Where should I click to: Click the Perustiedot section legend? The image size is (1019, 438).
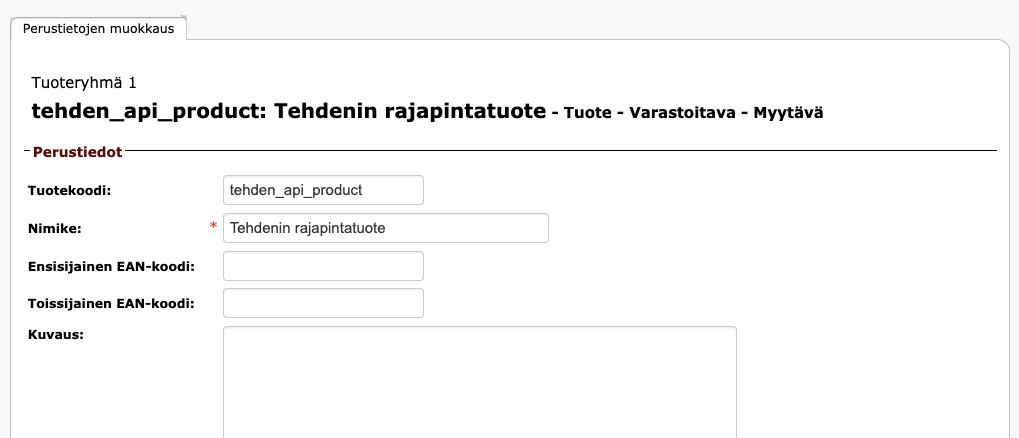pos(77,152)
